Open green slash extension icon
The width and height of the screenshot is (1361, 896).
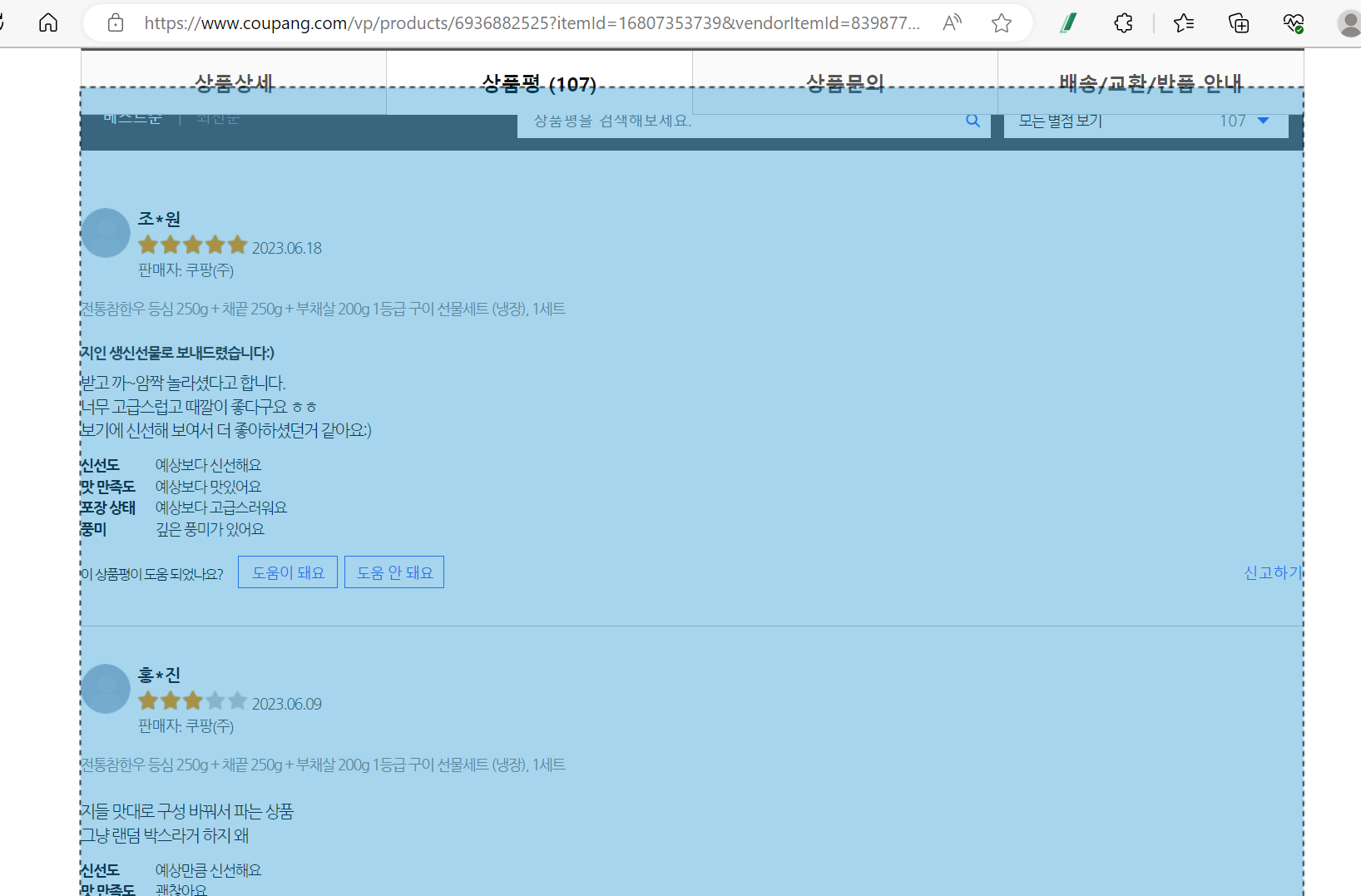(1069, 22)
